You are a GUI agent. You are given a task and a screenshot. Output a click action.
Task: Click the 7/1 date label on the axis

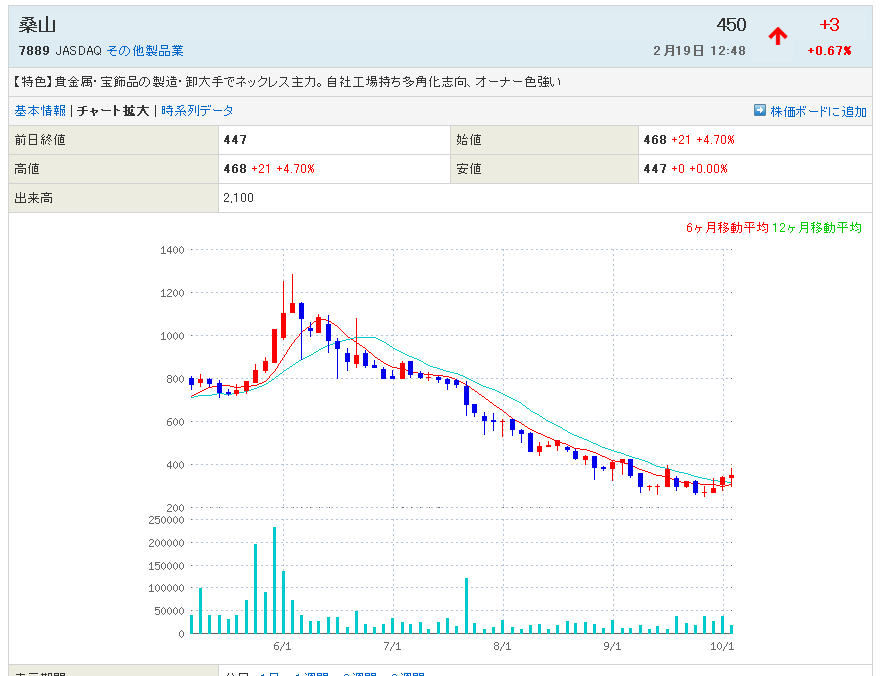(x=392, y=646)
